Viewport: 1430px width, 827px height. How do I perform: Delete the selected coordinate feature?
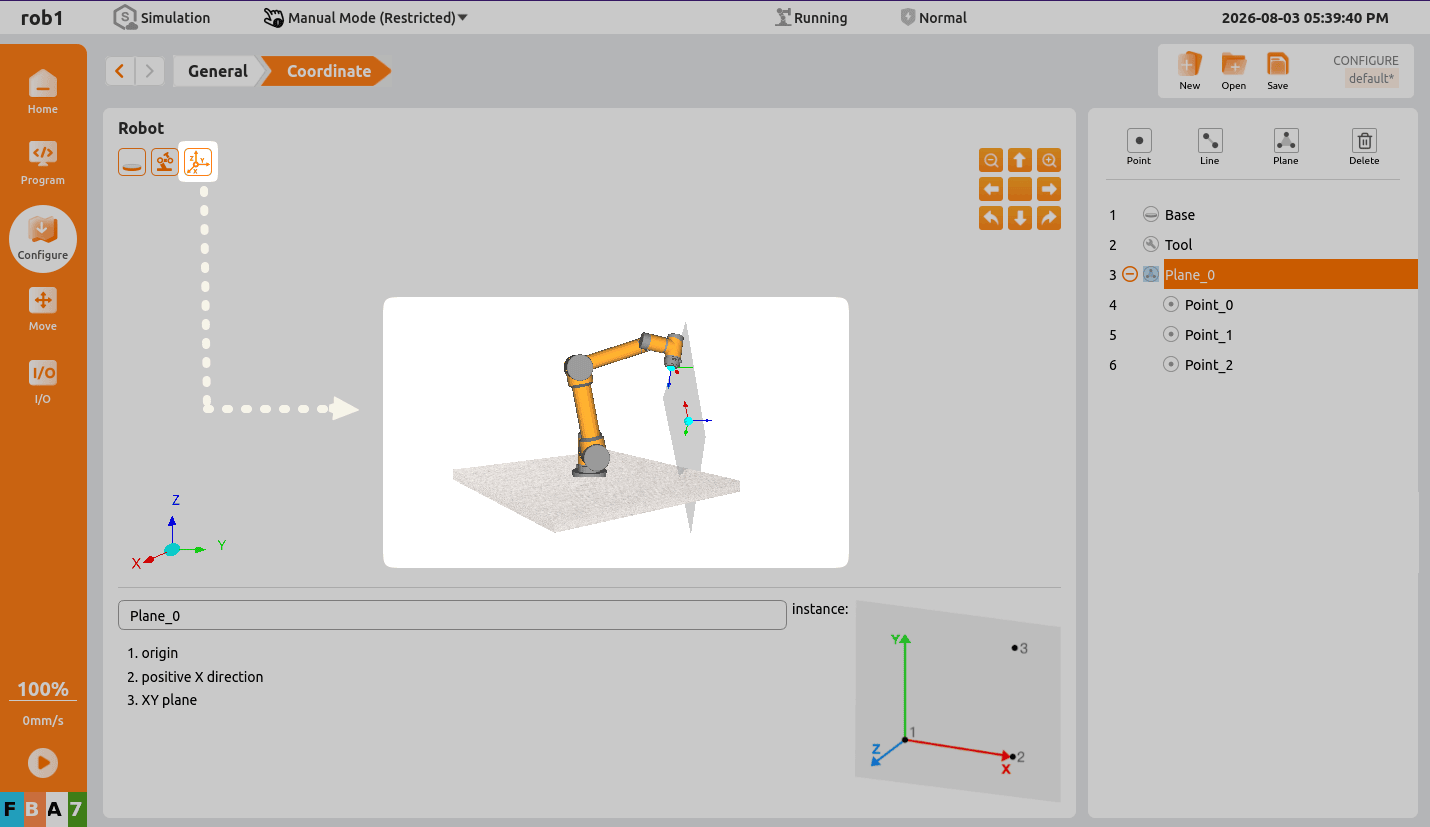coord(1364,147)
